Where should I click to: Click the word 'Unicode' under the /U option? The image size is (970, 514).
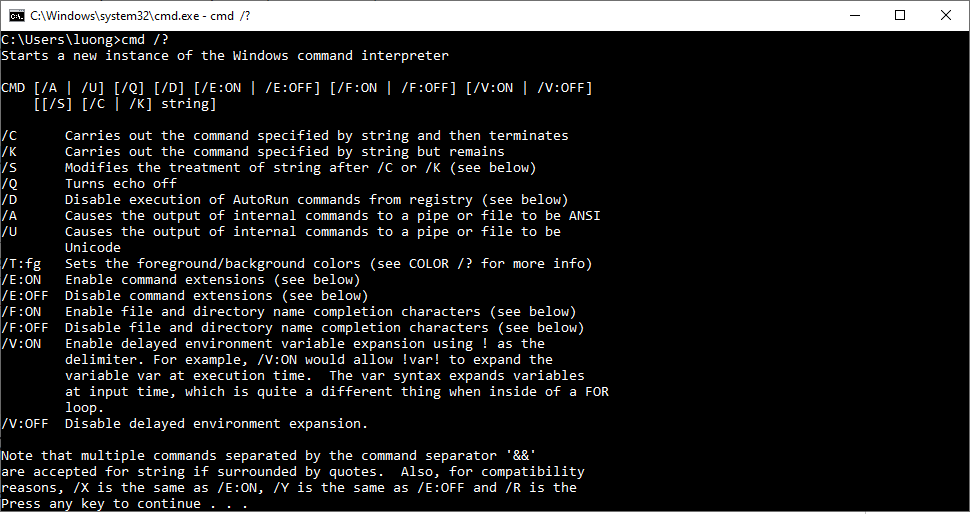pos(93,247)
